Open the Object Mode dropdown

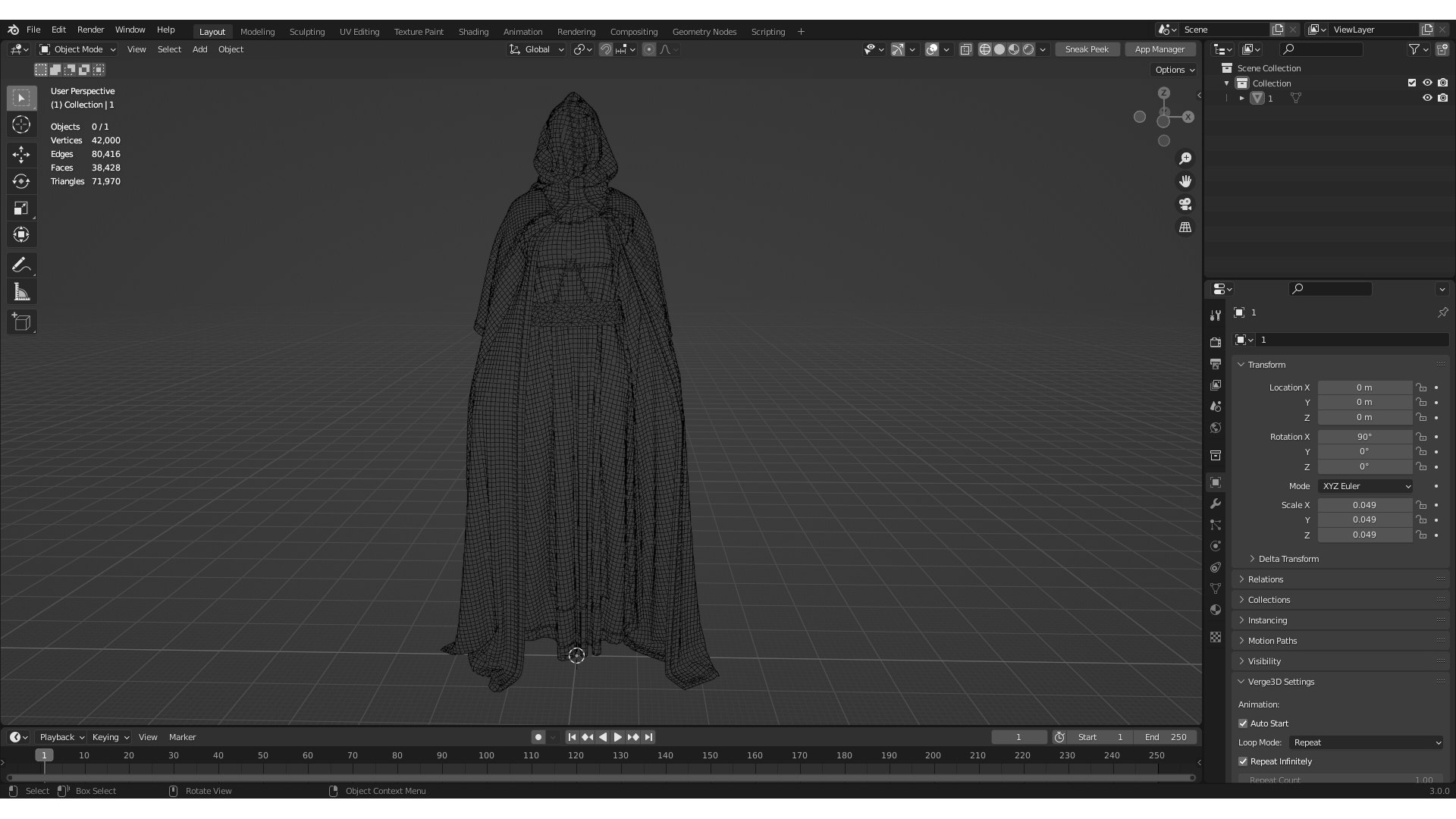pos(78,49)
